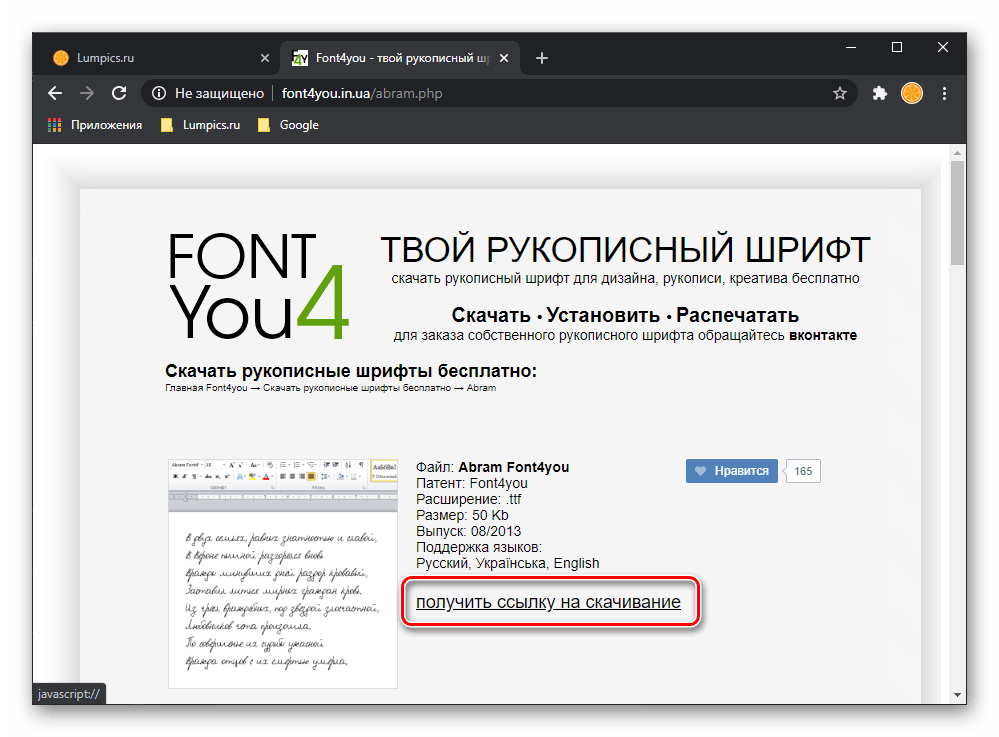Open the вконтакте link
The height and width of the screenshot is (737, 999).
[x=822, y=335]
